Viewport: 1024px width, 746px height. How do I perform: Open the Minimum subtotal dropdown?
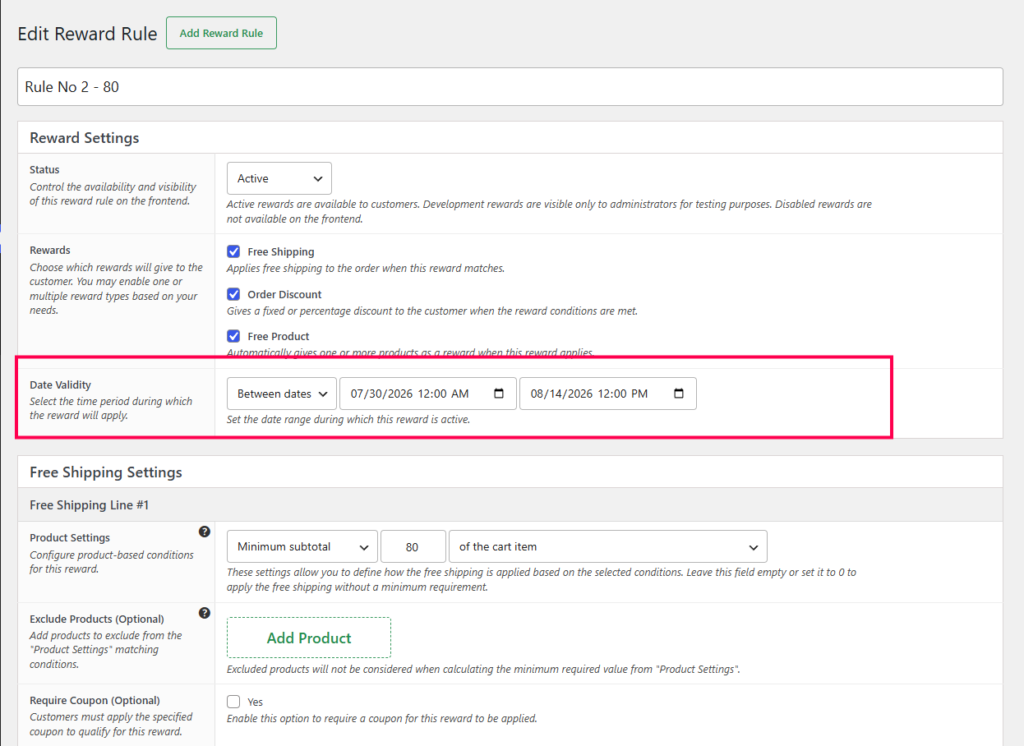click(x=302, y=547)
